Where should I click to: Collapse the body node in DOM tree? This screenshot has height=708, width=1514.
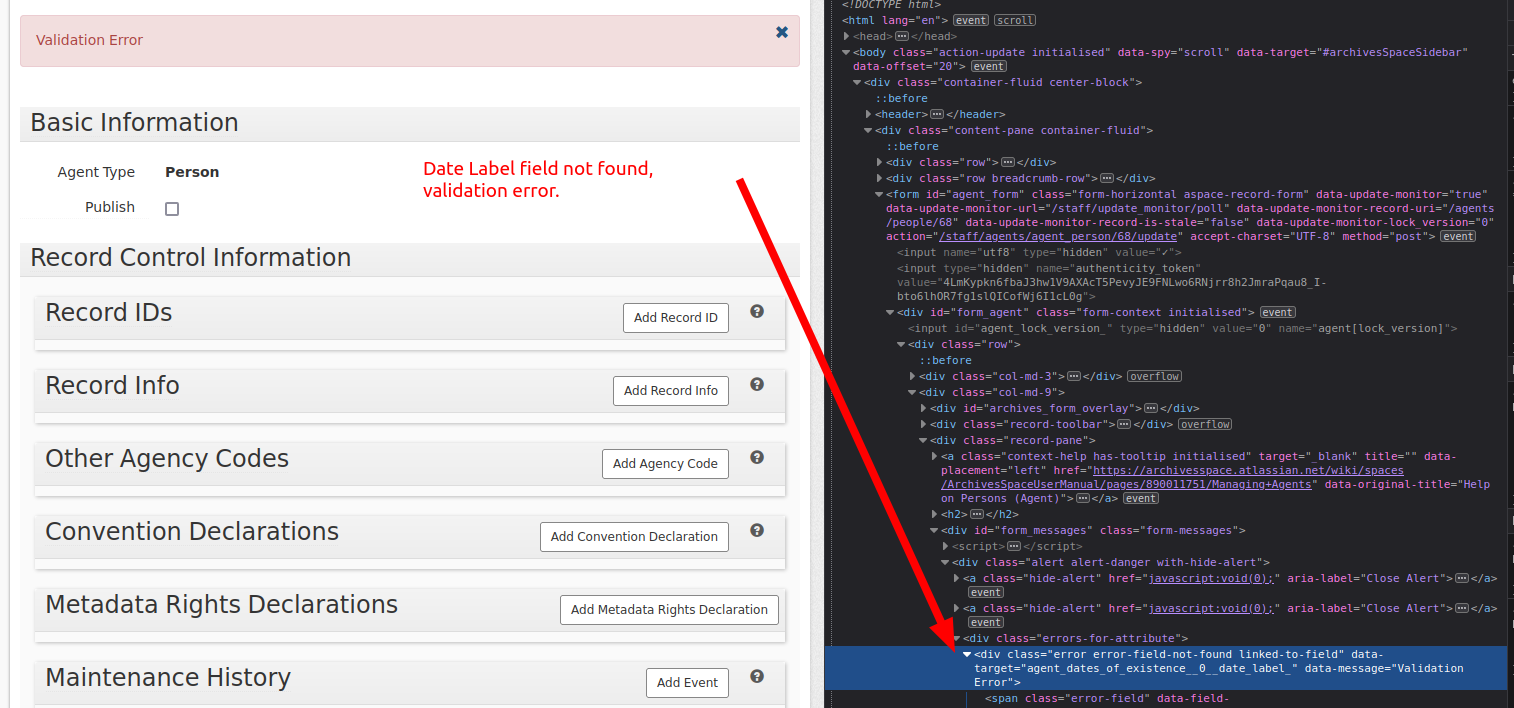(848, 52)
